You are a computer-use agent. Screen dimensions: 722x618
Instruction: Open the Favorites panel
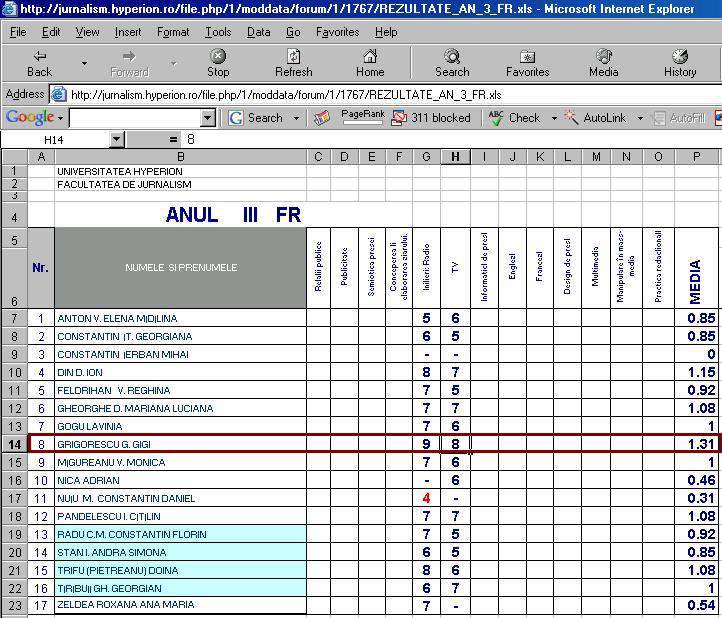coord(527,63)
